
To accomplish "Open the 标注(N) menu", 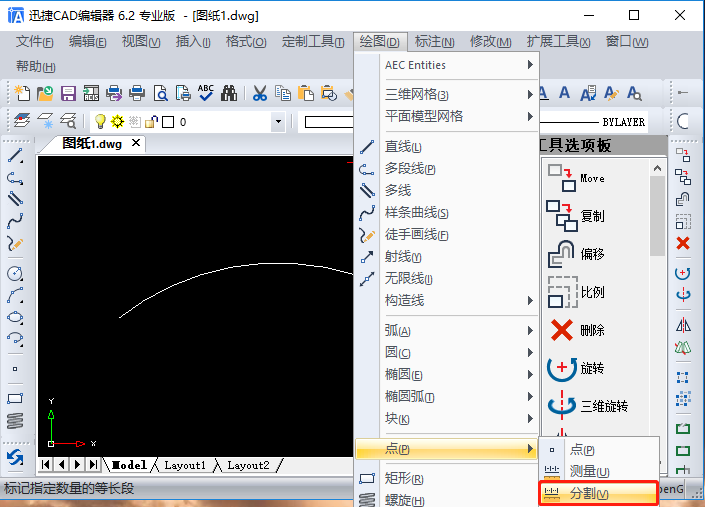I will (434, 42).
